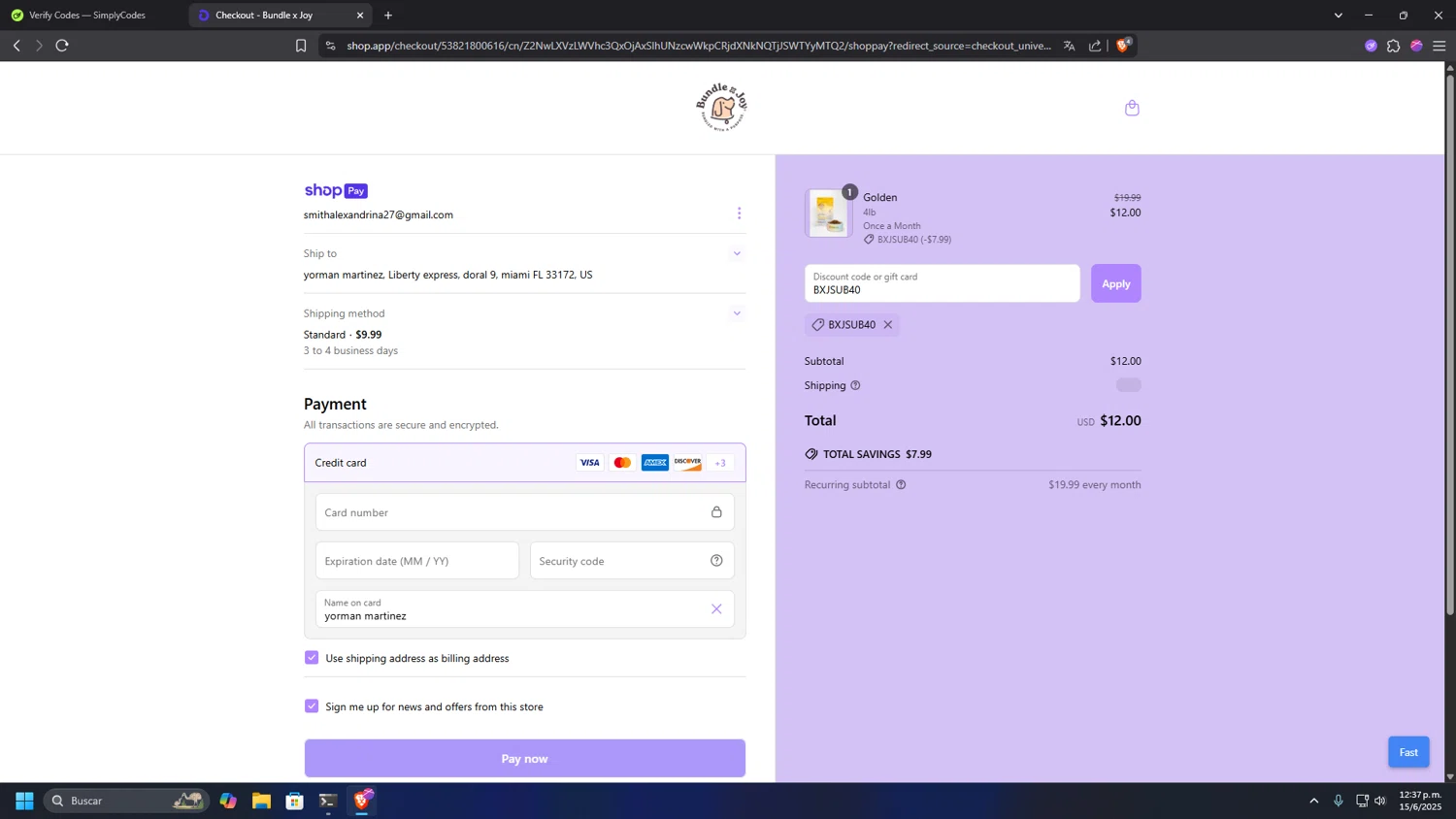Screen dimensions: 1456x819
Task: Open the translate page icon
Action: point(1069,46)
